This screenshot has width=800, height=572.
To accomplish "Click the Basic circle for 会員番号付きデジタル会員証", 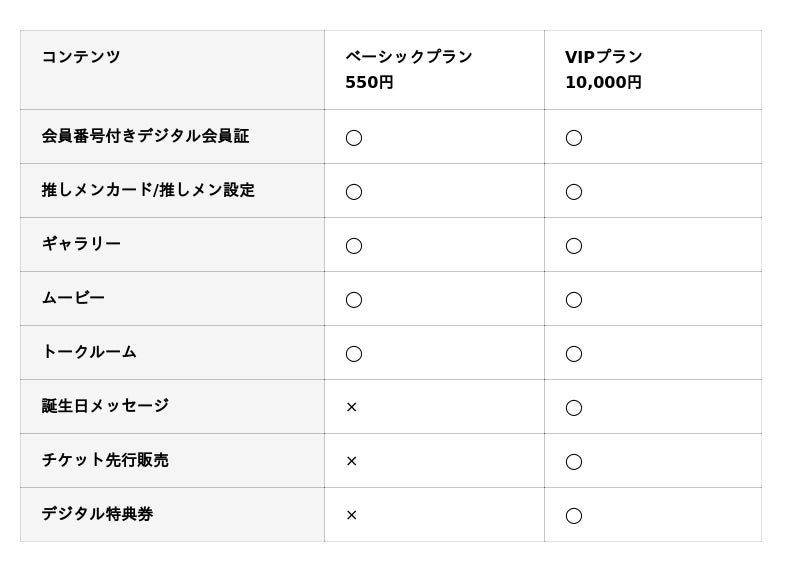I will pyautogui.click(x=354, y=137).
